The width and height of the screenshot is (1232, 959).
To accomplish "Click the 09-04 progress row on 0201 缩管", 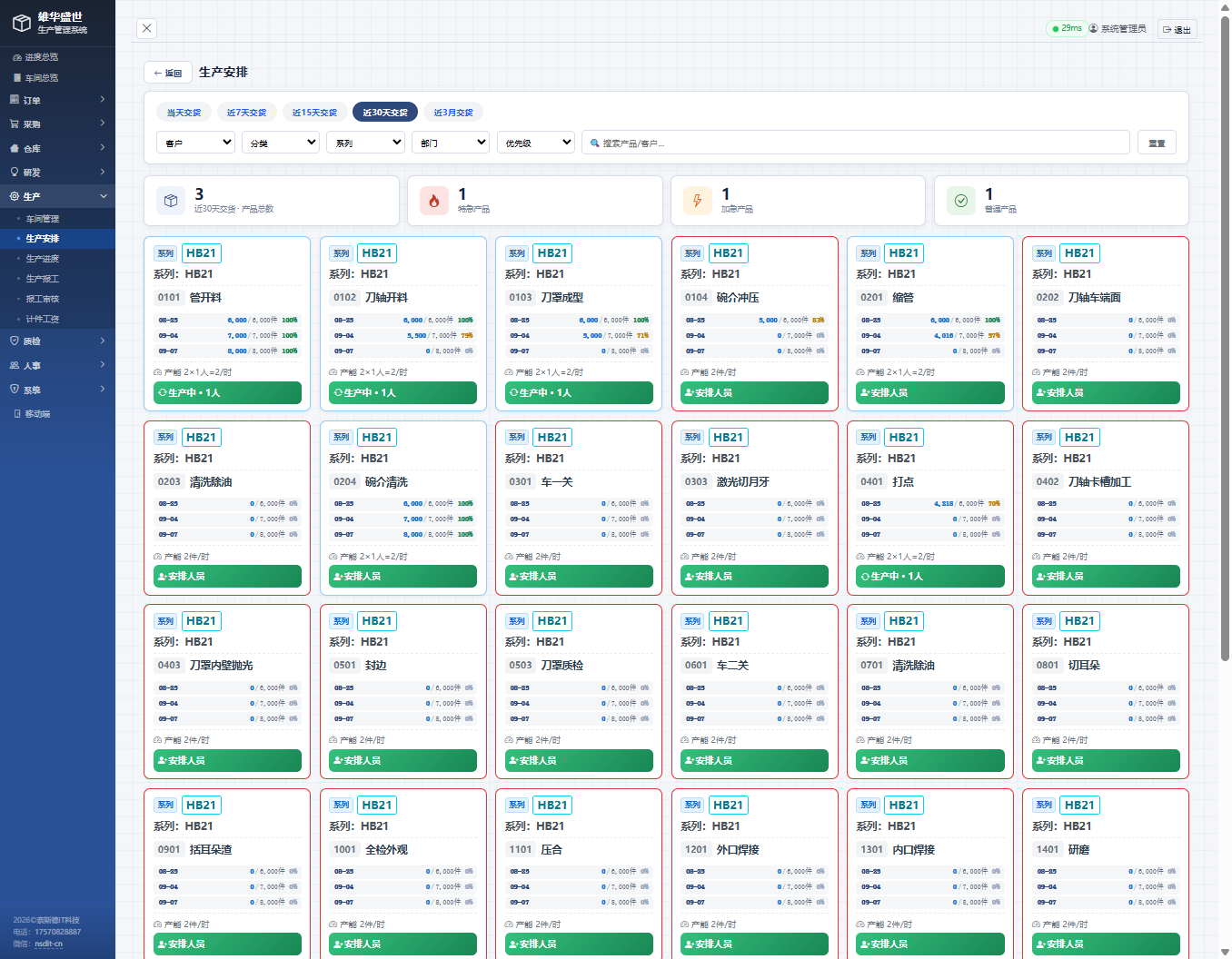I will 930,335.
